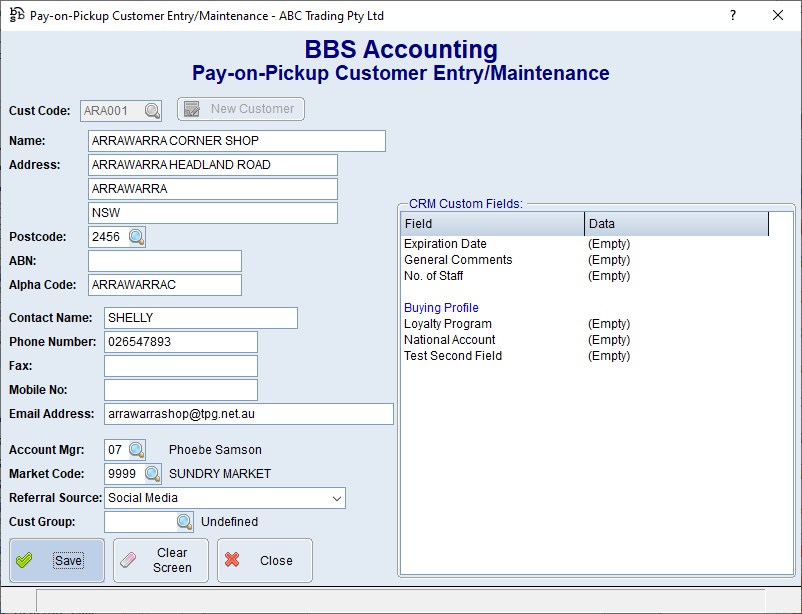Click the Cust Group search icon
This screenshot has height=614, width=802.
click(x=184, y=522)
